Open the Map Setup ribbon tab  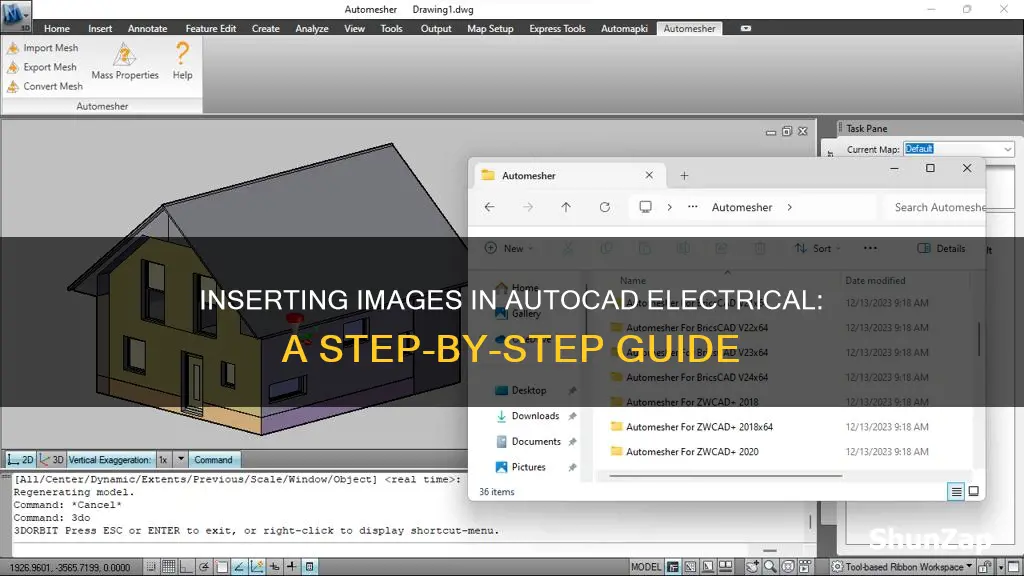490,29
